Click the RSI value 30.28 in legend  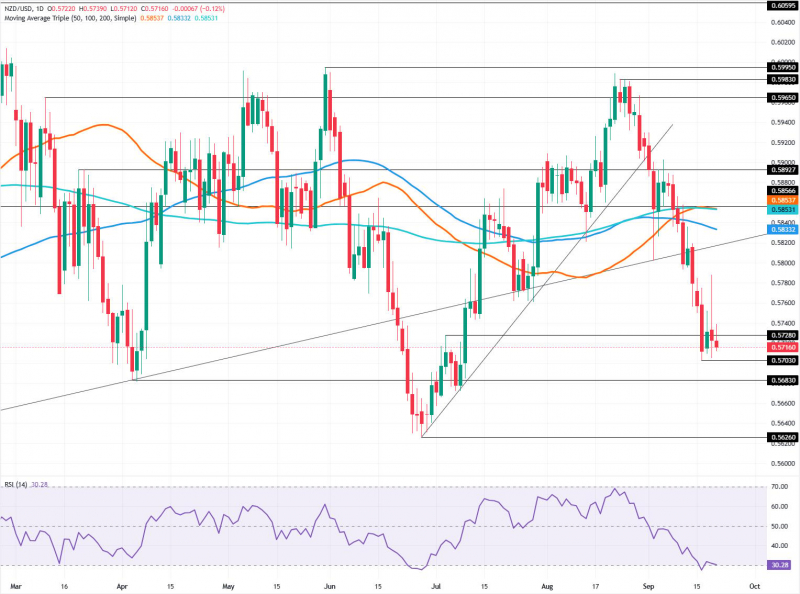pyautogui.click(x=39, y=484)
